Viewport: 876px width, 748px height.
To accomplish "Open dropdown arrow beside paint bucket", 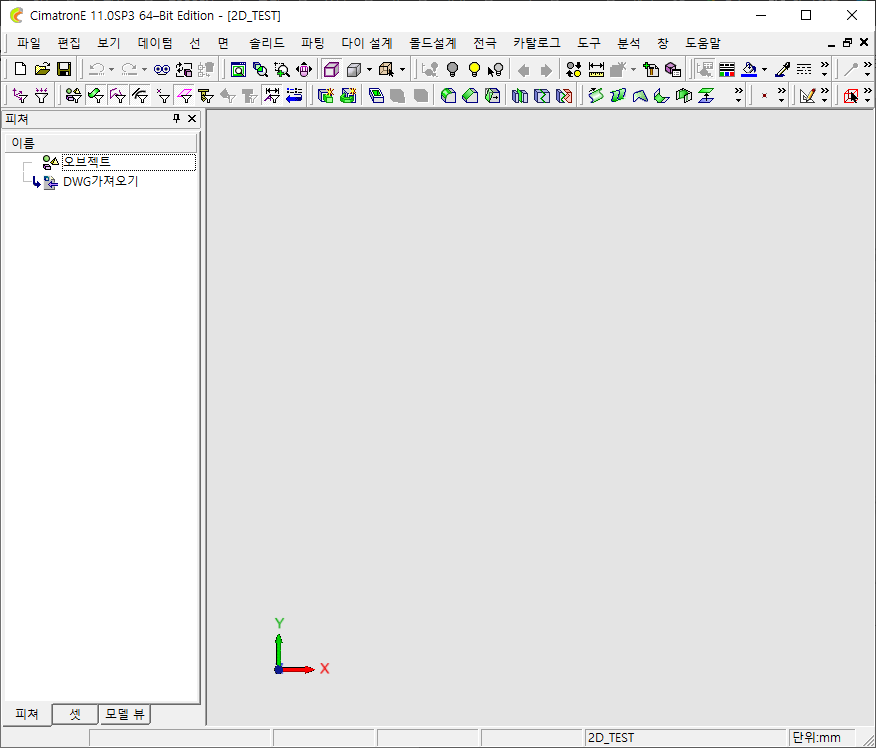I will pyautogui.click(x=764, y=70).
